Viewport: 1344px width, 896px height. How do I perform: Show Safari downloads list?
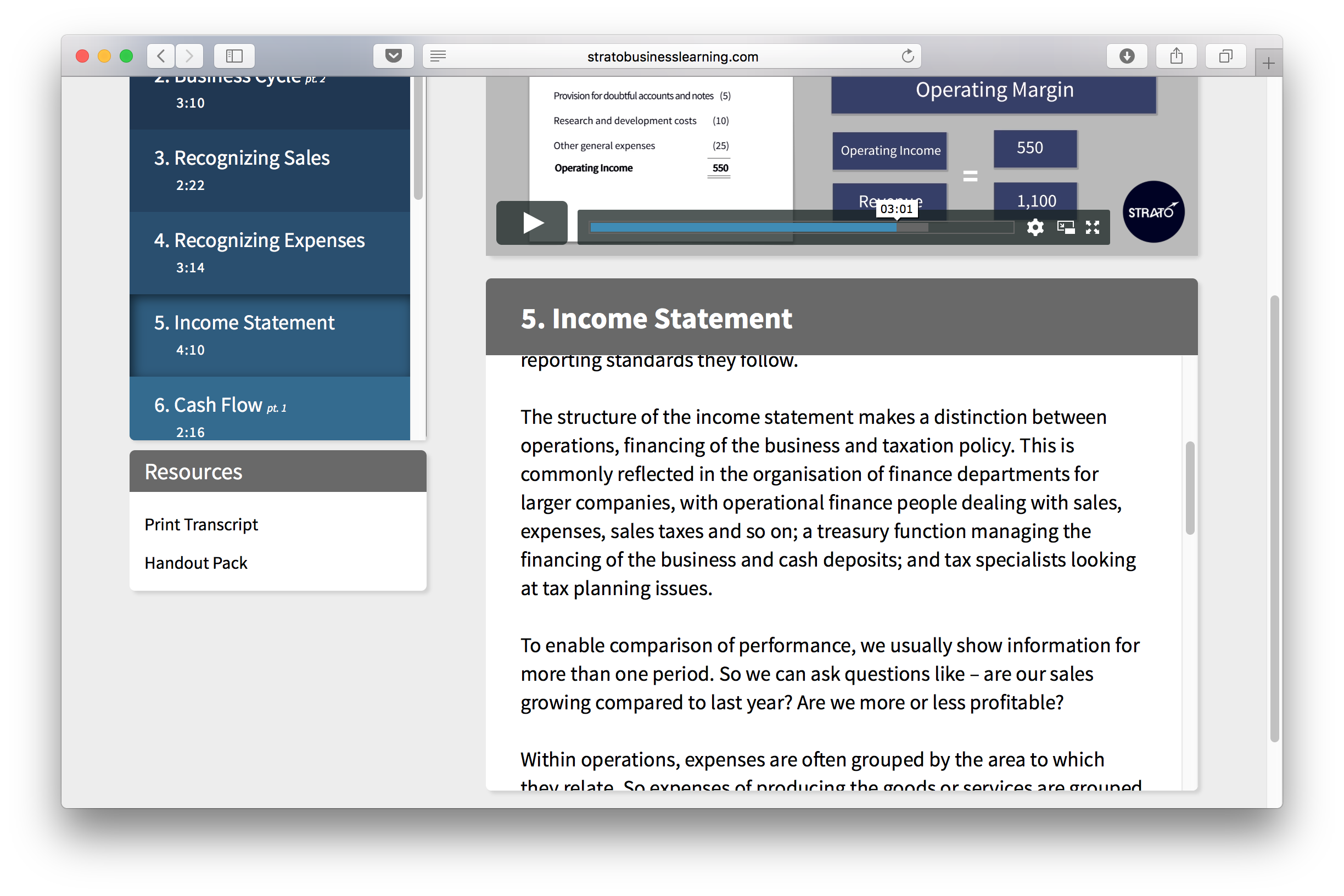tap(1126, 56)
